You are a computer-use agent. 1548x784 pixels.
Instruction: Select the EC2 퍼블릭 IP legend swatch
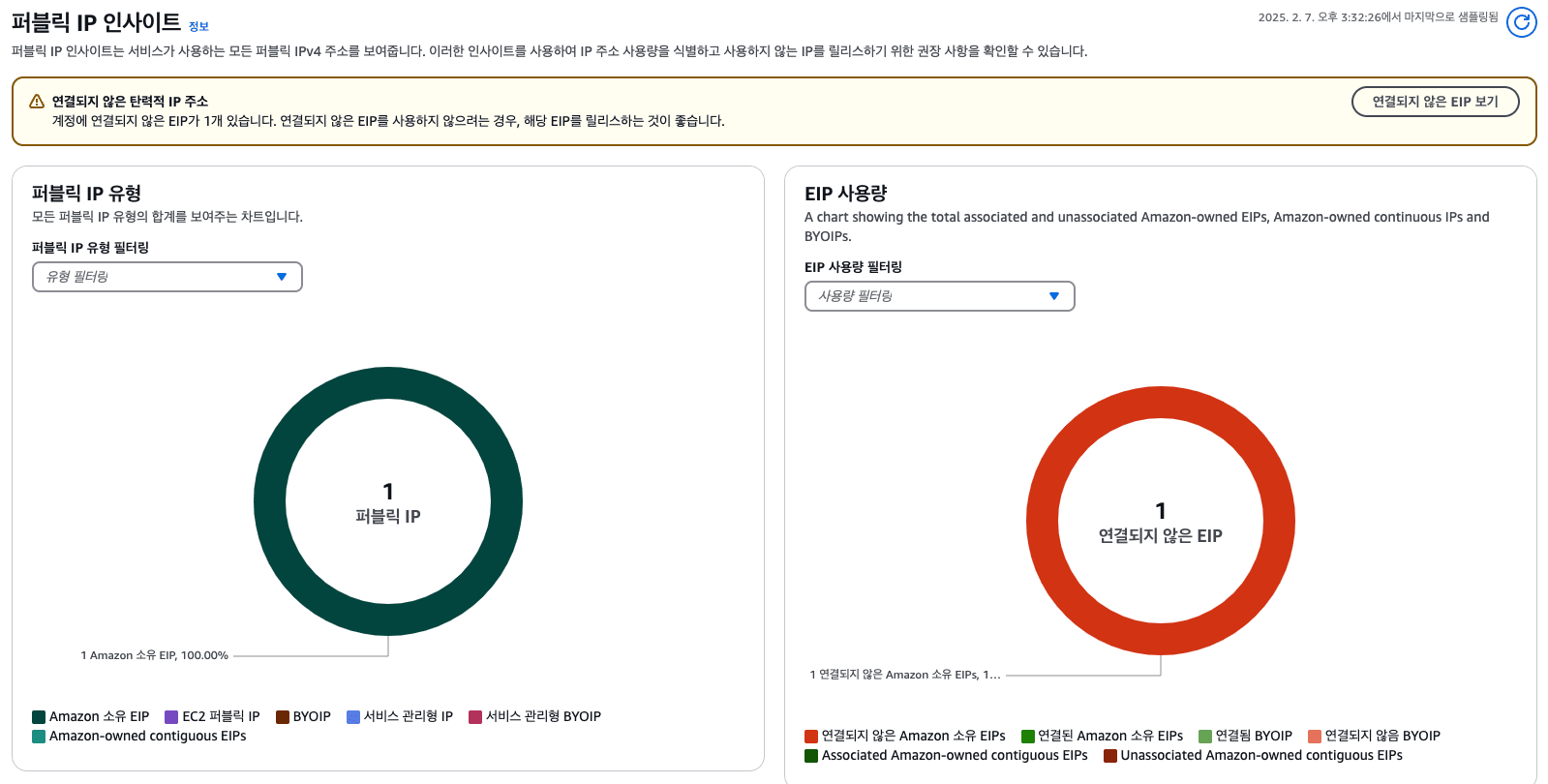171,717
